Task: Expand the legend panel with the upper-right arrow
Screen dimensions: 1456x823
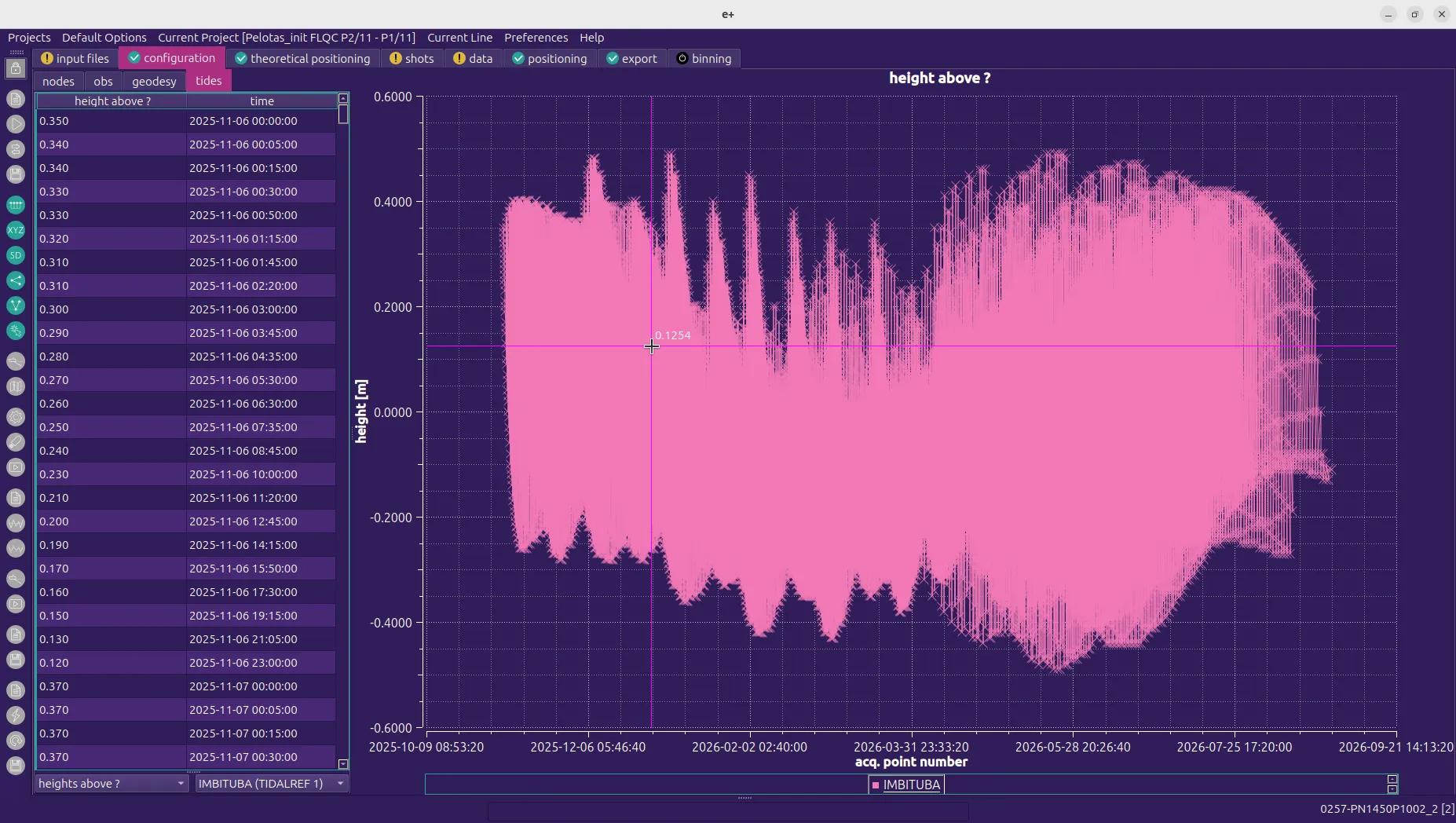Action: [1392, 780]
